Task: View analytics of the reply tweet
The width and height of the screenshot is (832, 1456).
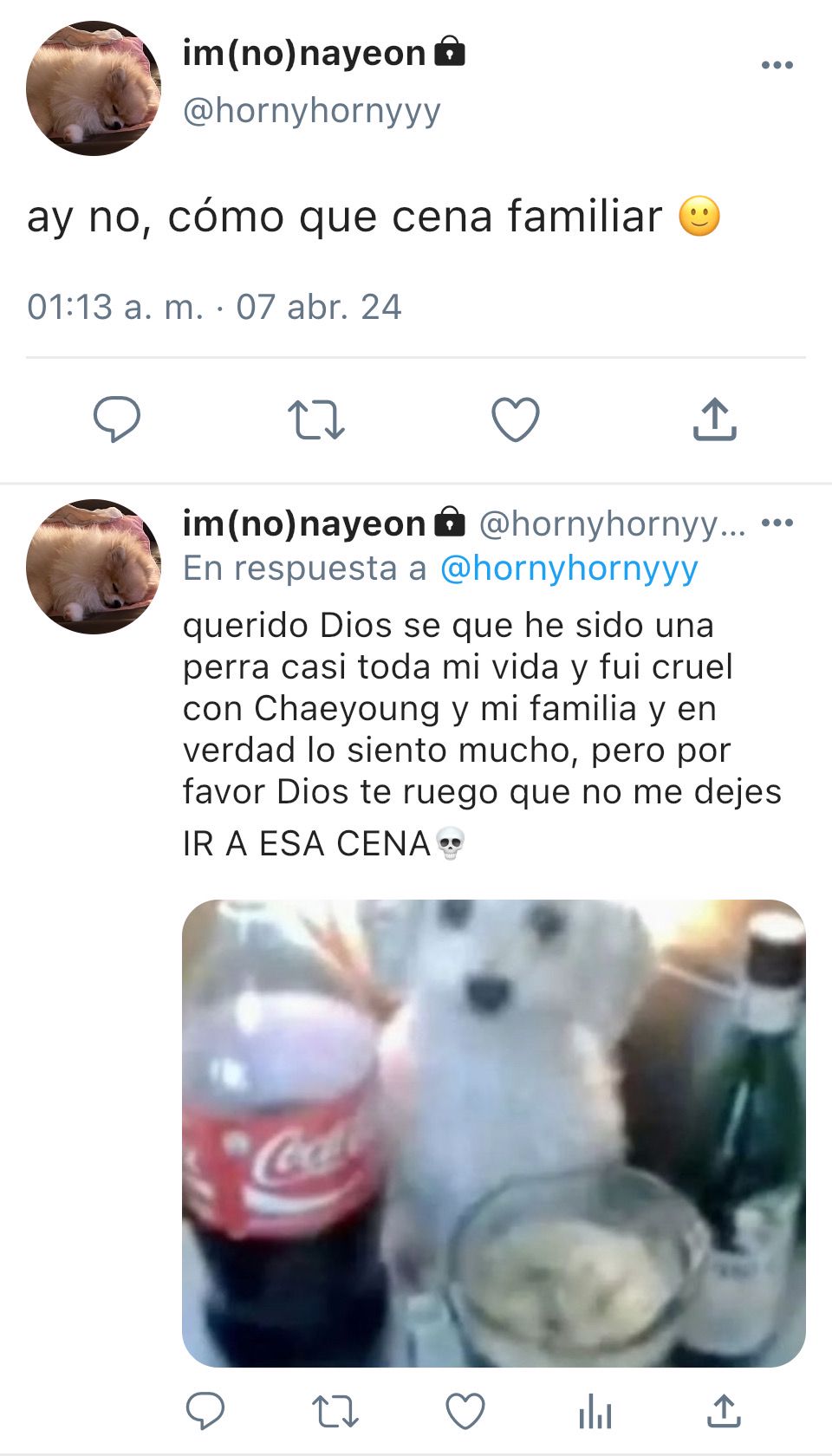Action: [x=595, y=1411]
